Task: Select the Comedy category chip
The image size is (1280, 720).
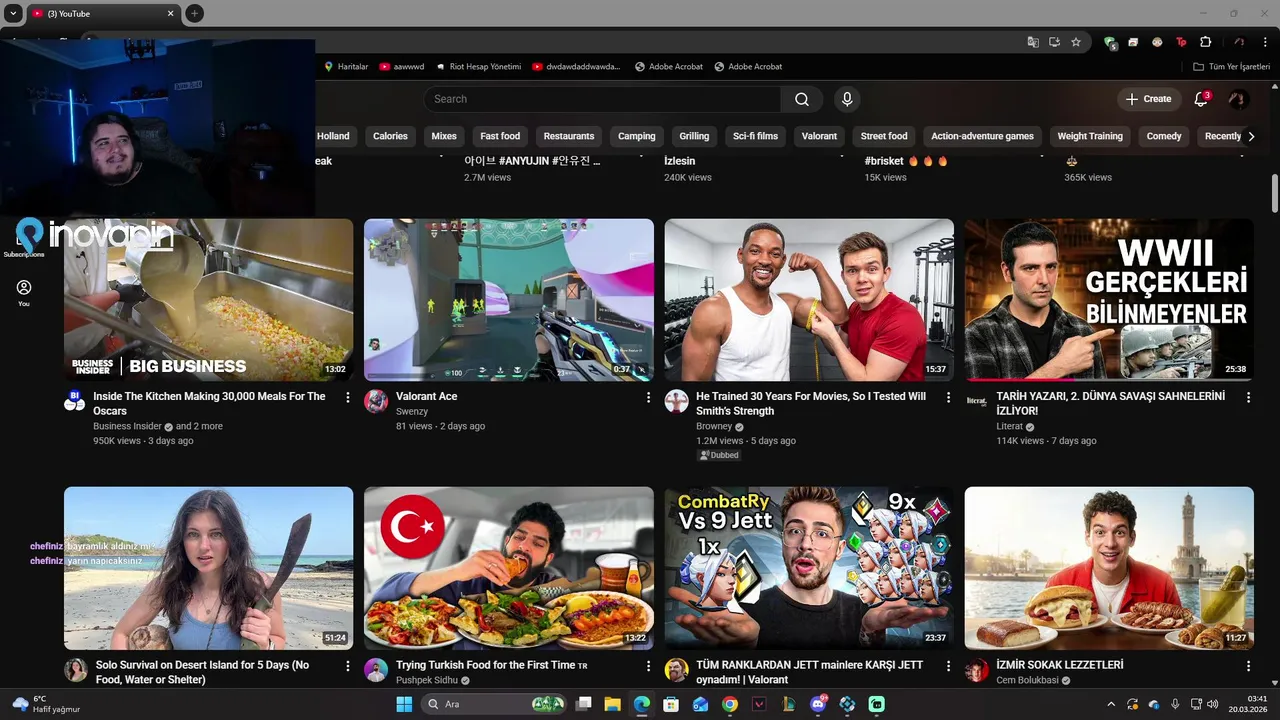Action: (1164, 136)
